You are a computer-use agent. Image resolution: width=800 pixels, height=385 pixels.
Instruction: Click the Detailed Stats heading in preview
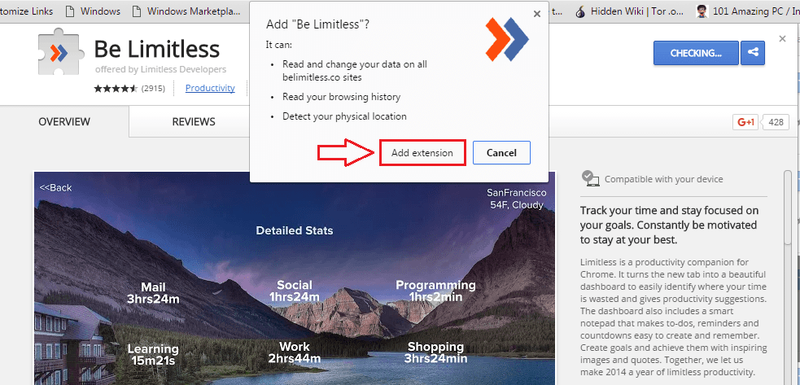294,230
